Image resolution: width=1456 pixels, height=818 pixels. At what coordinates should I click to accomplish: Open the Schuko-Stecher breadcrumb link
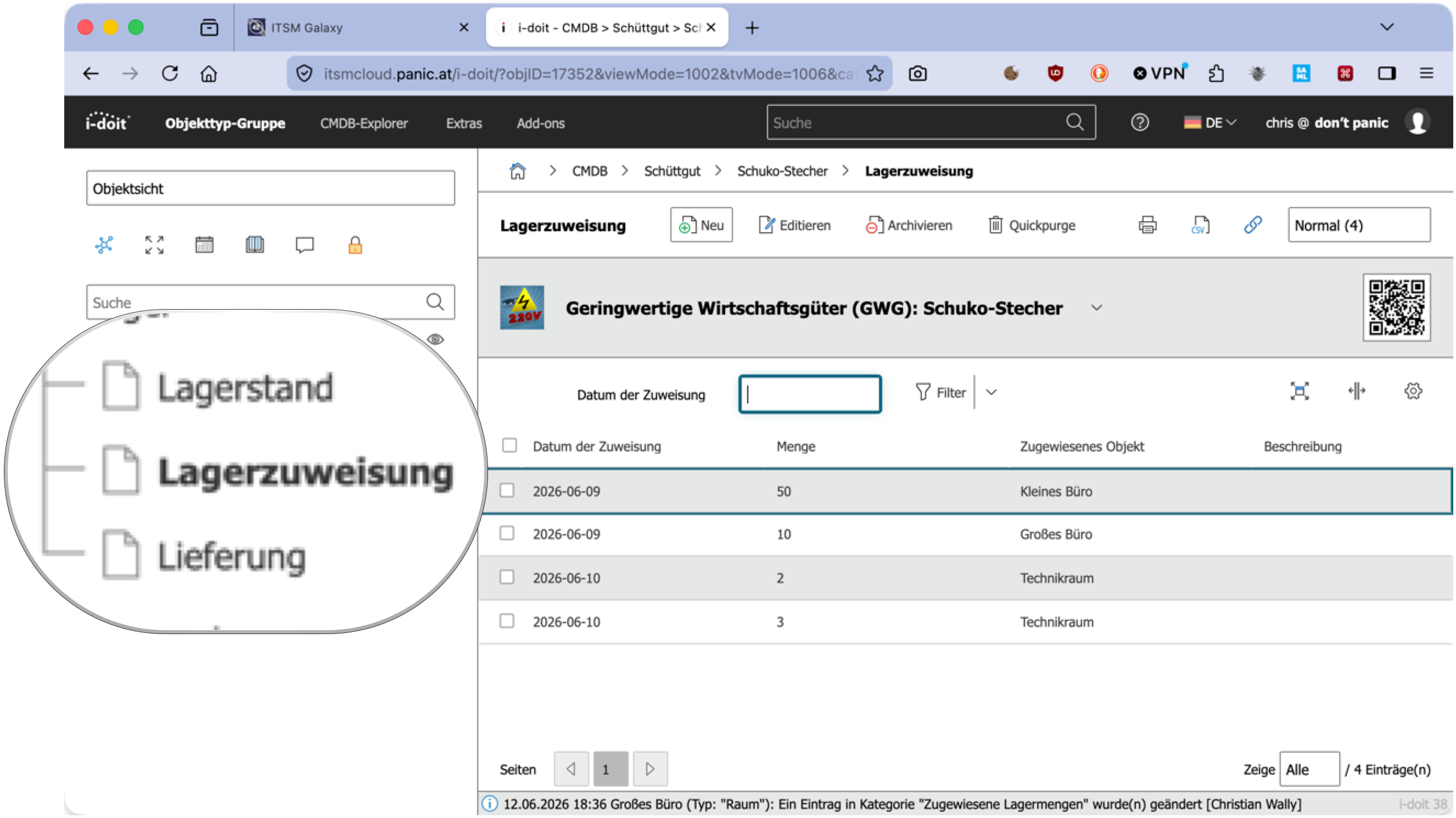pyautogui.click(x=782, y=171)
